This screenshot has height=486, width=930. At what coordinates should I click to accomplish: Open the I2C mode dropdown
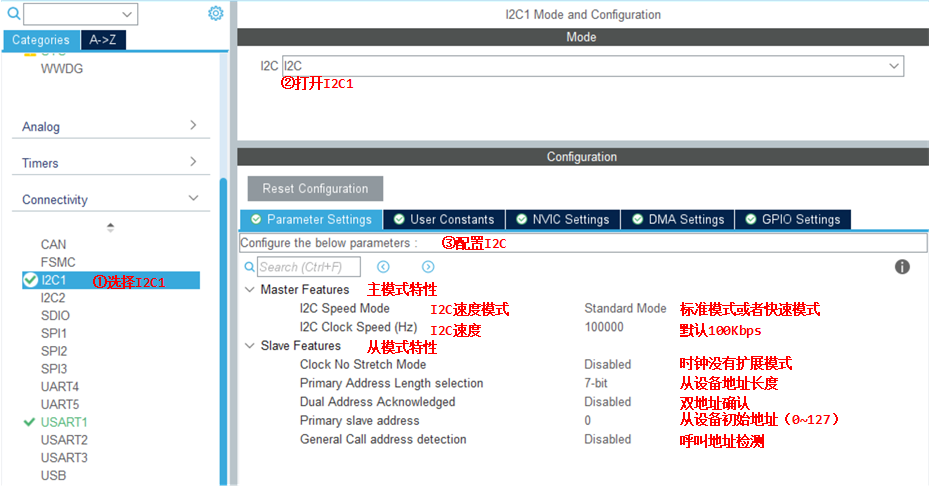pyautogui.click(x=893, y=66)
